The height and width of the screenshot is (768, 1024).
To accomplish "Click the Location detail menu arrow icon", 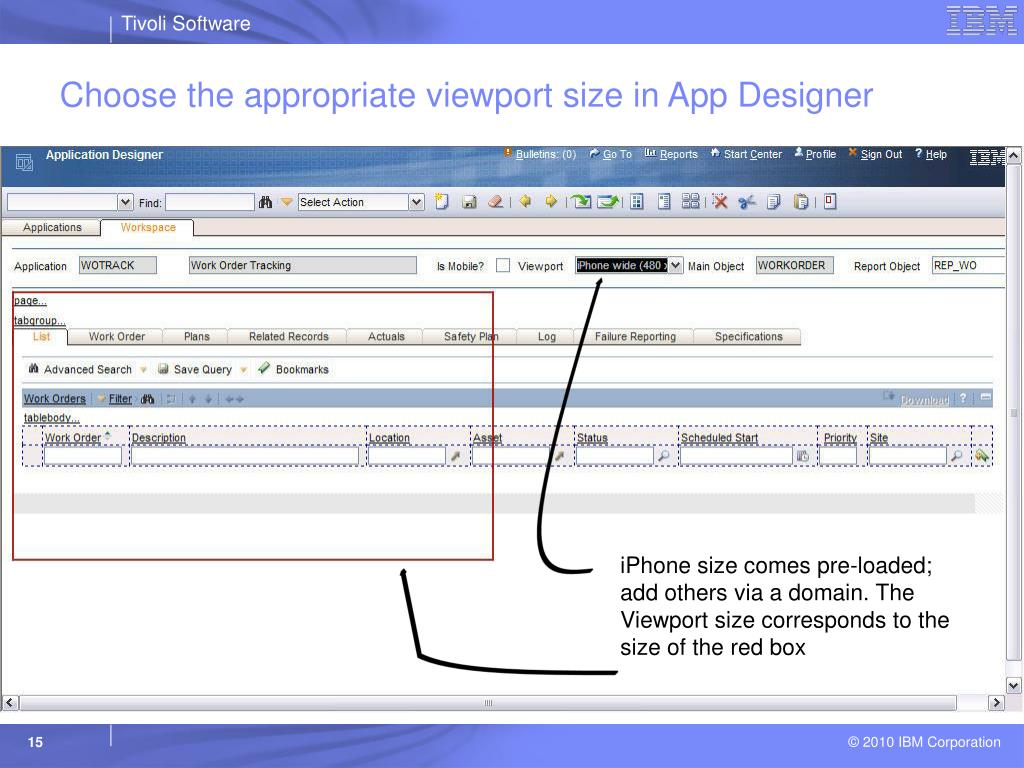I will (x=456, y=456).
